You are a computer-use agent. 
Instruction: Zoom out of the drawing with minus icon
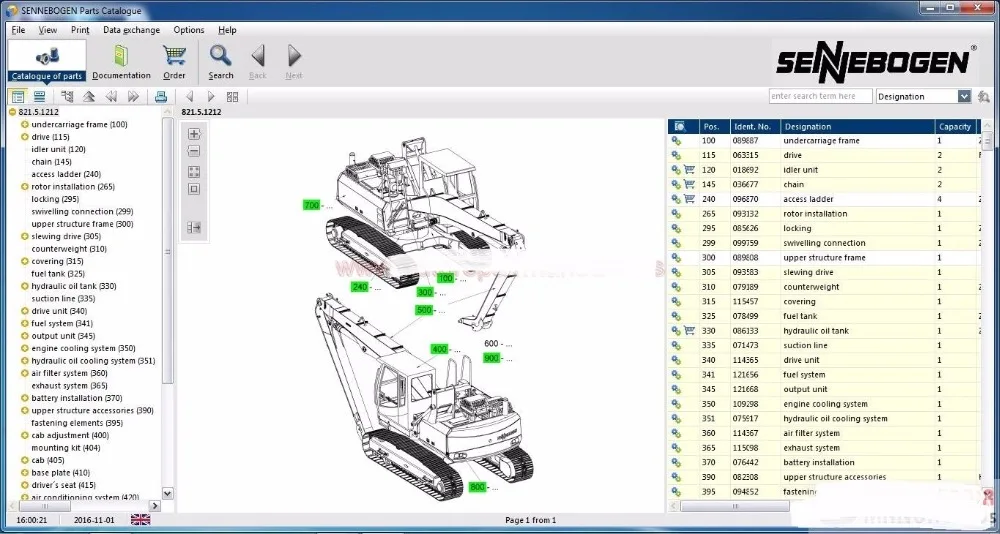(x=195, y=151)
